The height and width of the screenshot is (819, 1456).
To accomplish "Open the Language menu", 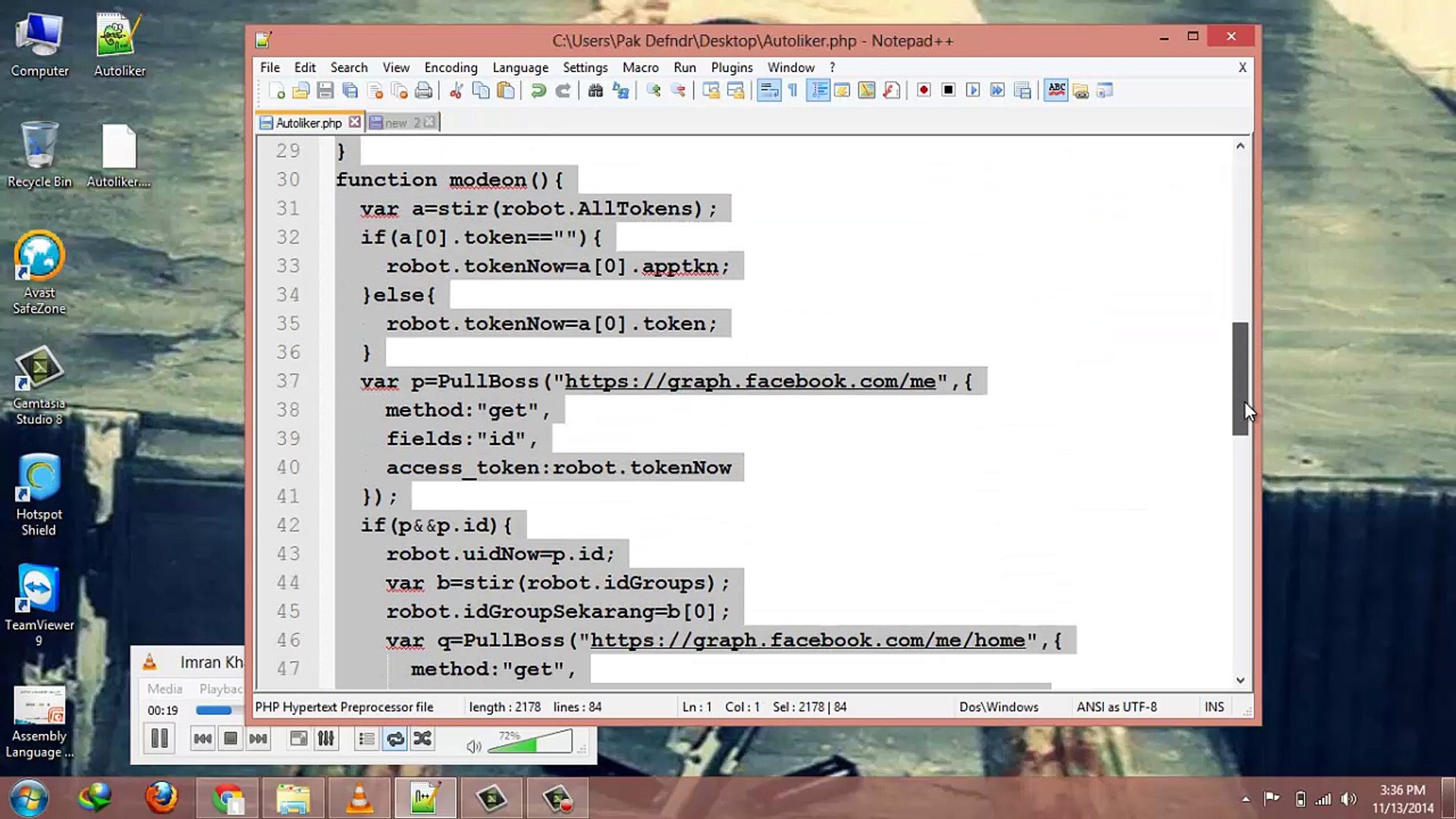I will pyautogui.click(x=519, y=67).
